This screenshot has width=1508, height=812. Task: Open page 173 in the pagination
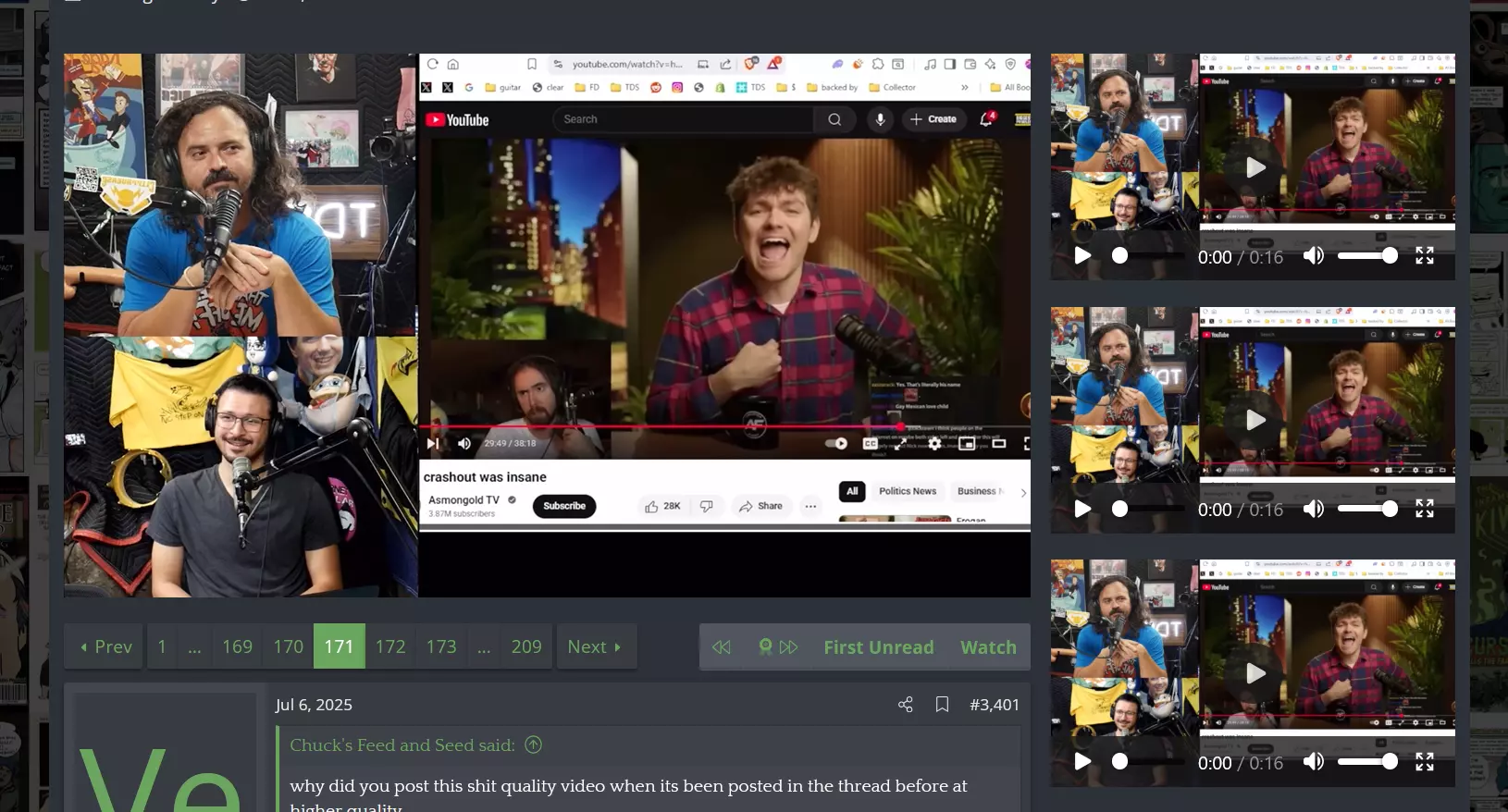click(441, 646)
